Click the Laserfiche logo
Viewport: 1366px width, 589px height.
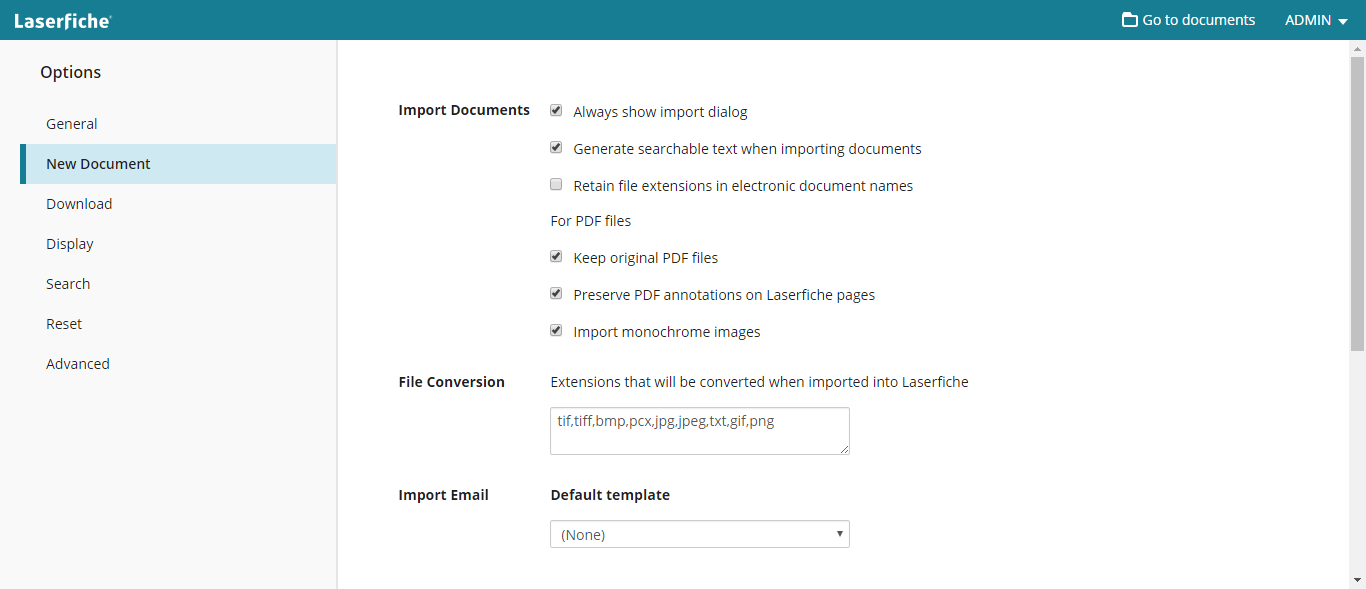click(x=62, y=20)
